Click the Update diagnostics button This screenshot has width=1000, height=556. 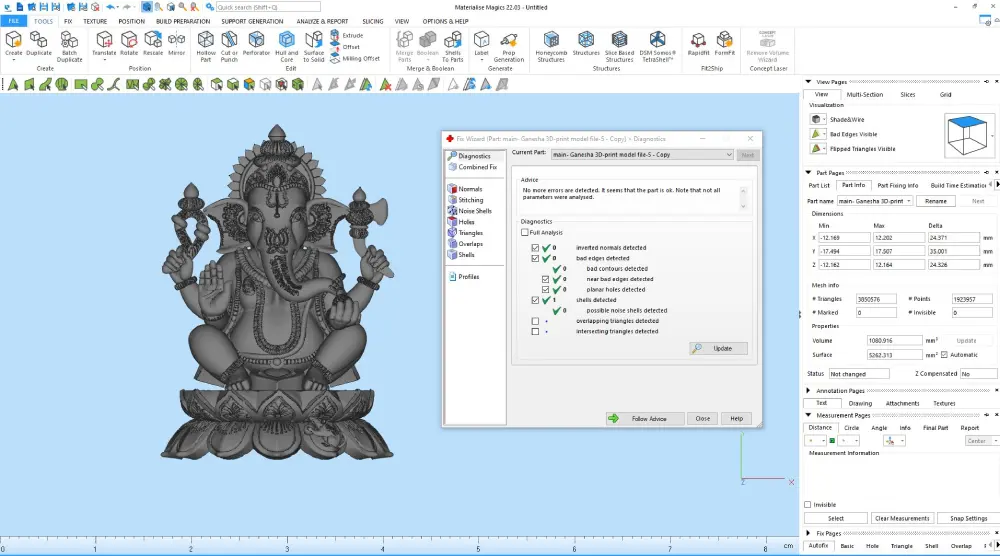[x=718, y=349]
